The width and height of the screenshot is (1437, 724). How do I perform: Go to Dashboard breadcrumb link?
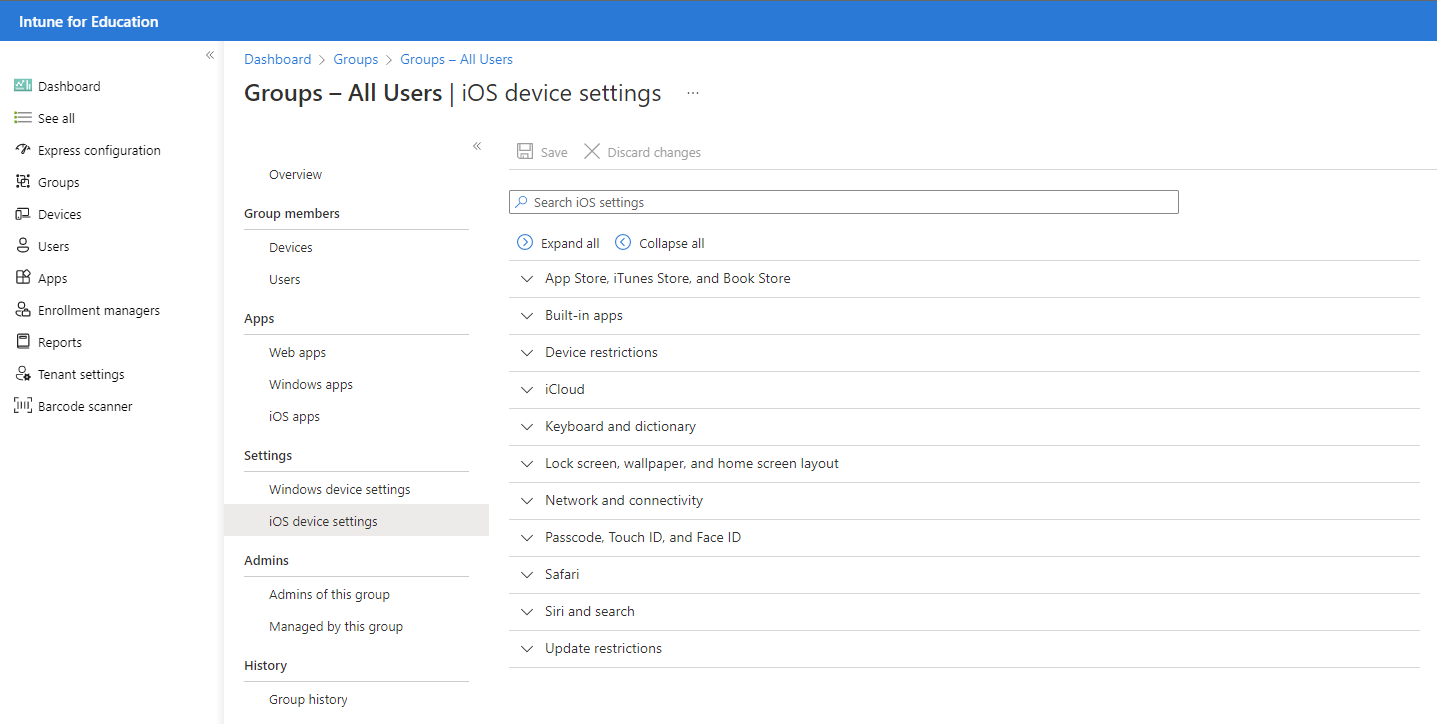277,59
